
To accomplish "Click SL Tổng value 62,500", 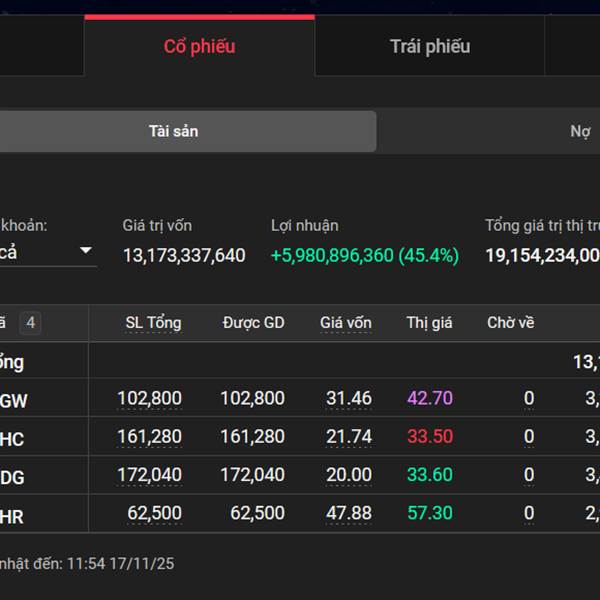I will pyautogui.click(x=155, y=513).
